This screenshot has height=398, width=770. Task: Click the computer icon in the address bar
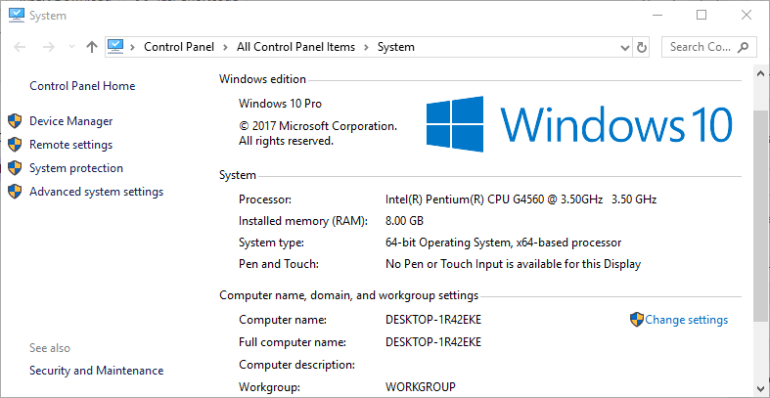click(115, 47)
